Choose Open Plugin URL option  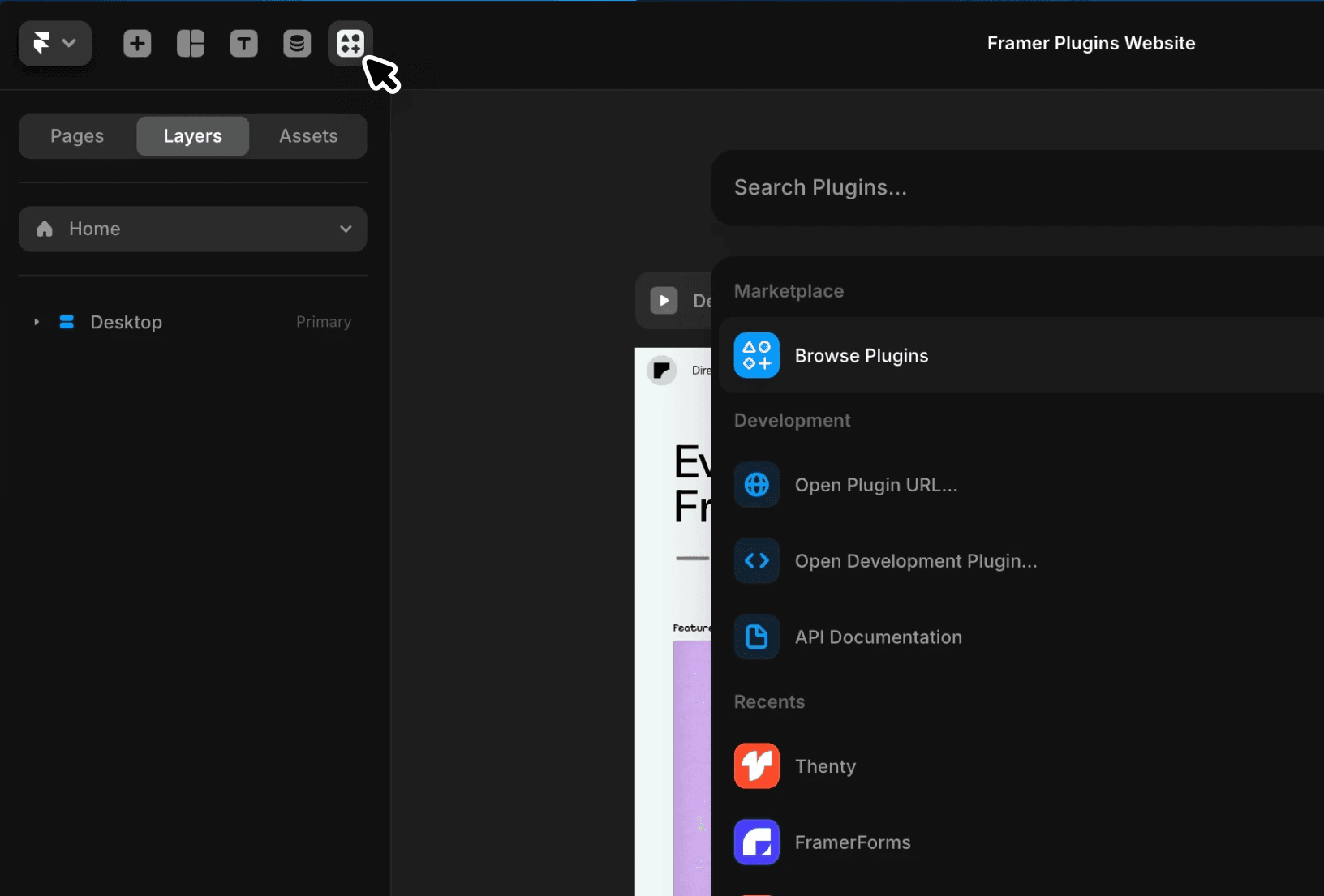coord(1021,485)
